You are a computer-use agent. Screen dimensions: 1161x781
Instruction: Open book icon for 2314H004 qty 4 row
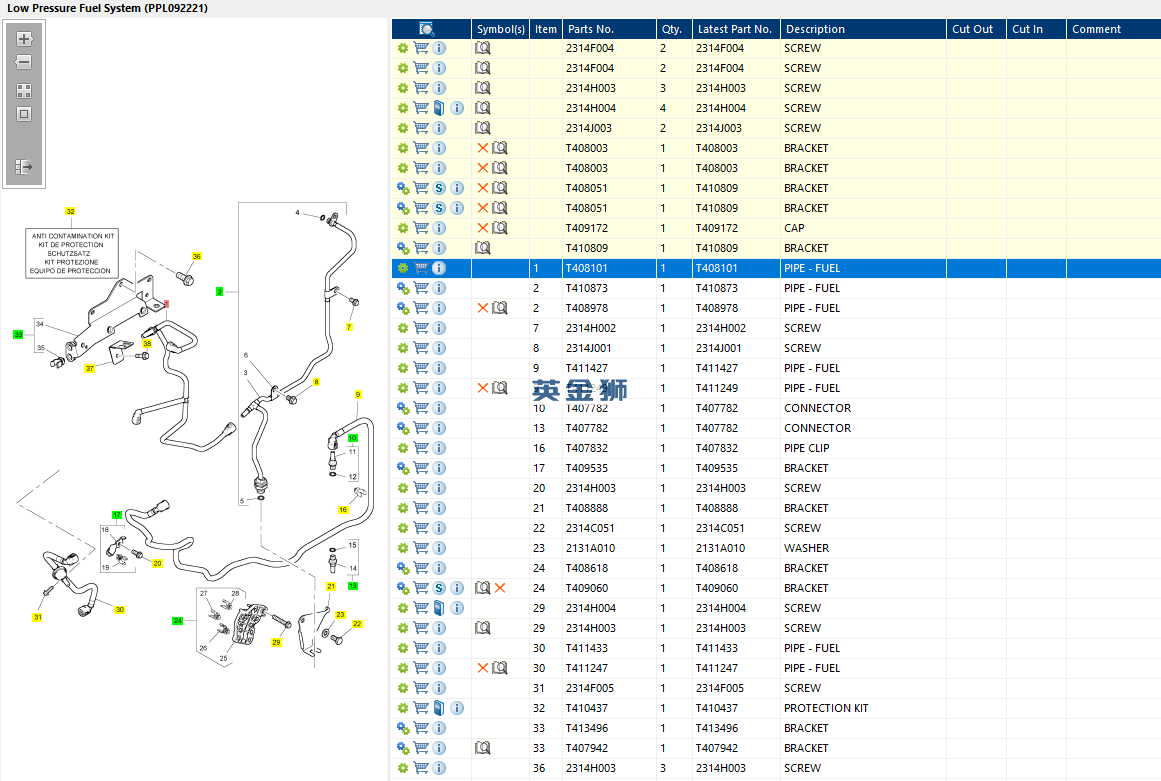point(439,108)
